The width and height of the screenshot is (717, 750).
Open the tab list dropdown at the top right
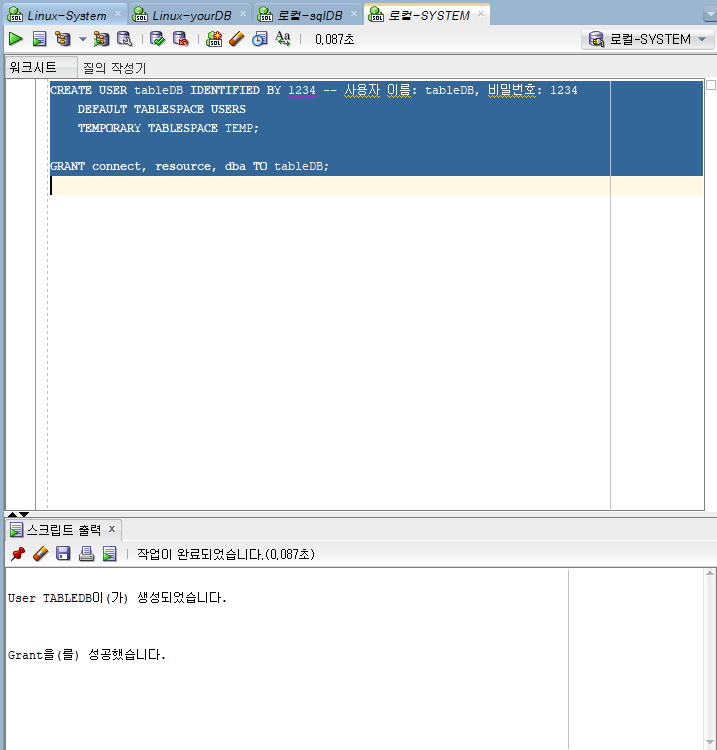tap(710, 15)
